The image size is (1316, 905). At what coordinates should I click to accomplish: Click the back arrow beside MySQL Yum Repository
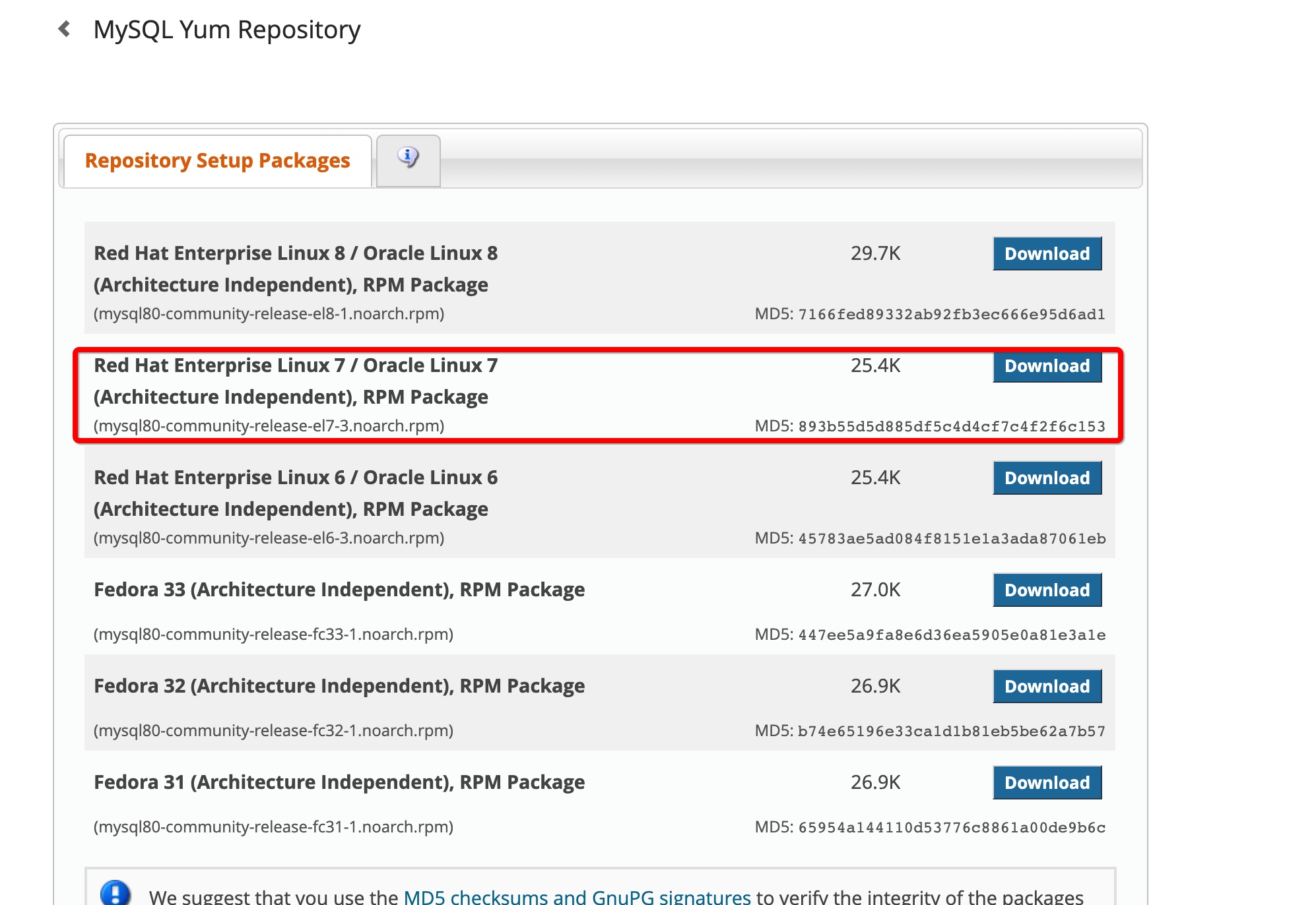65,29
